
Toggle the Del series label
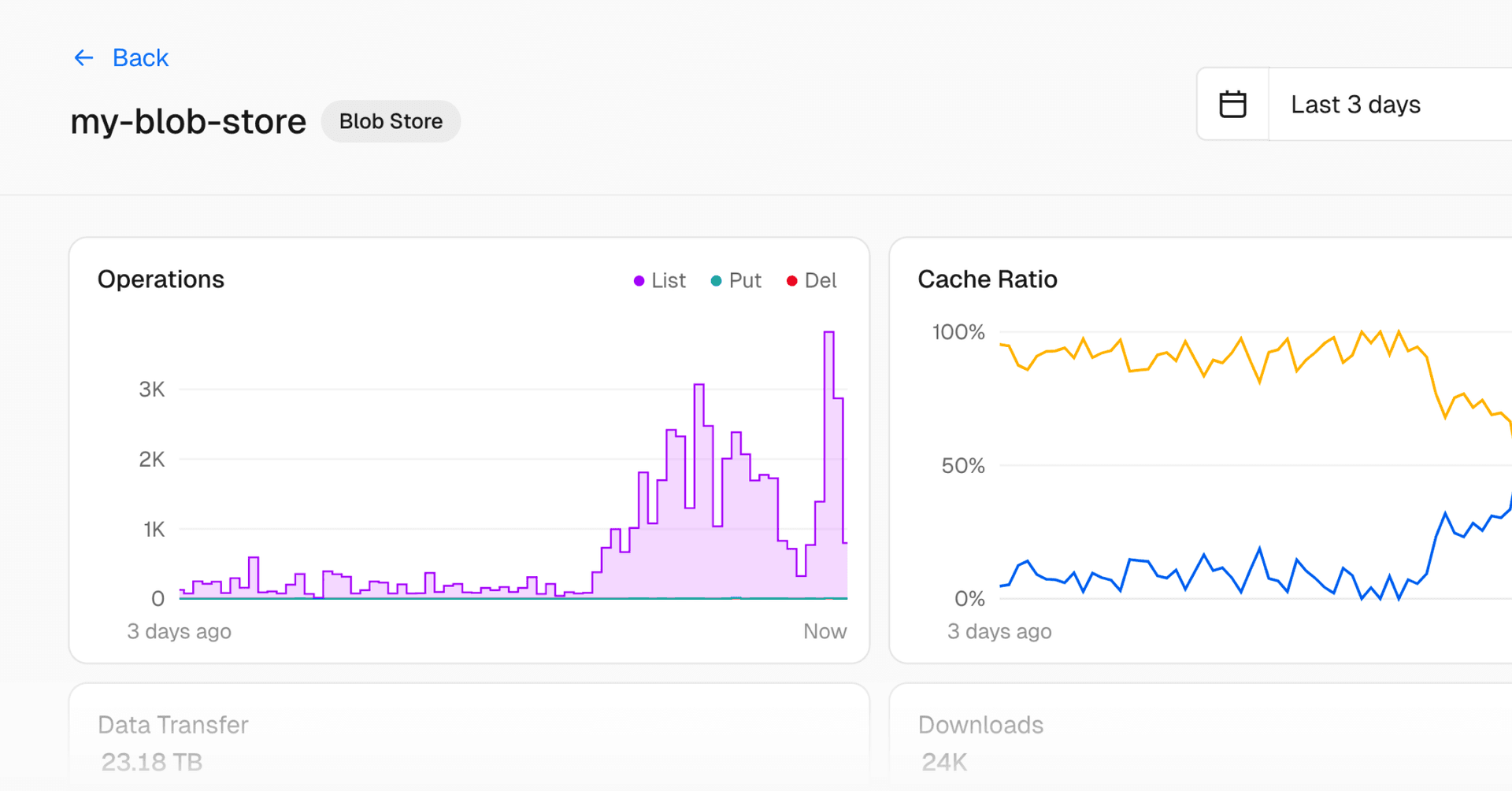821,281
